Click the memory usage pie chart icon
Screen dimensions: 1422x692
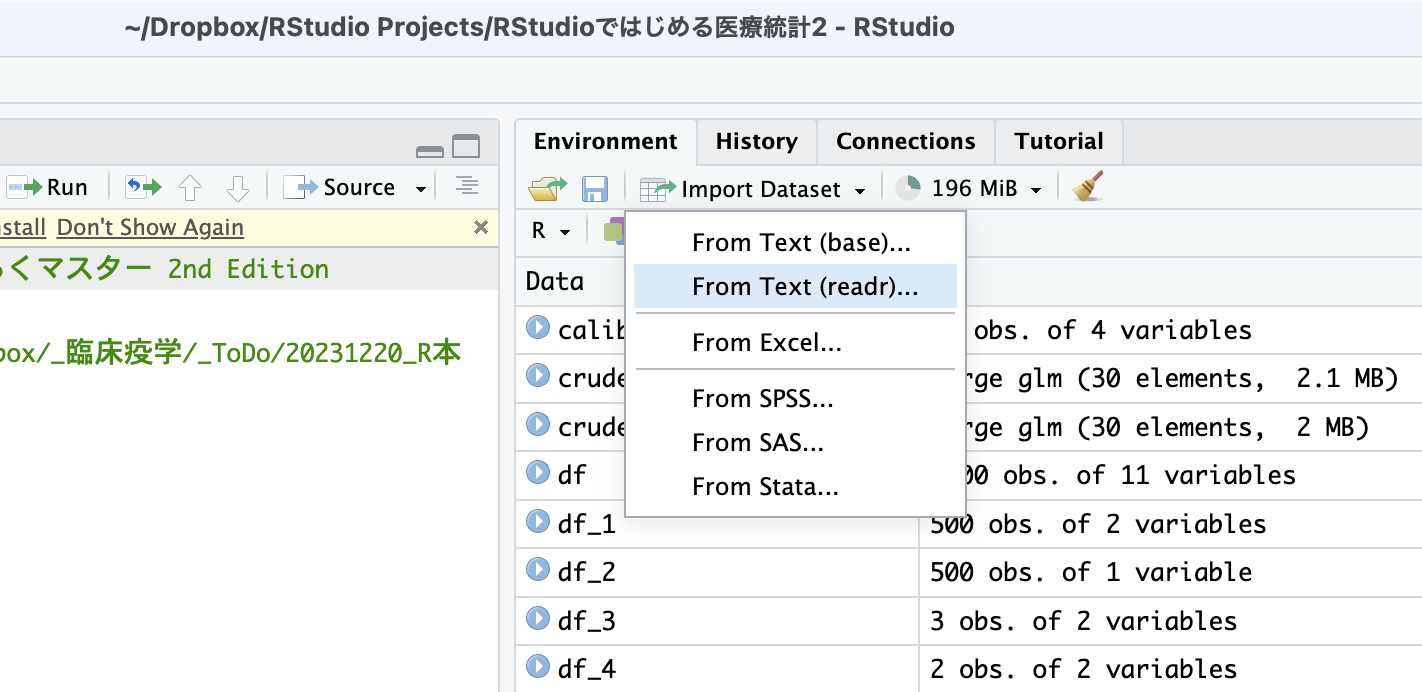pos(908,188)
